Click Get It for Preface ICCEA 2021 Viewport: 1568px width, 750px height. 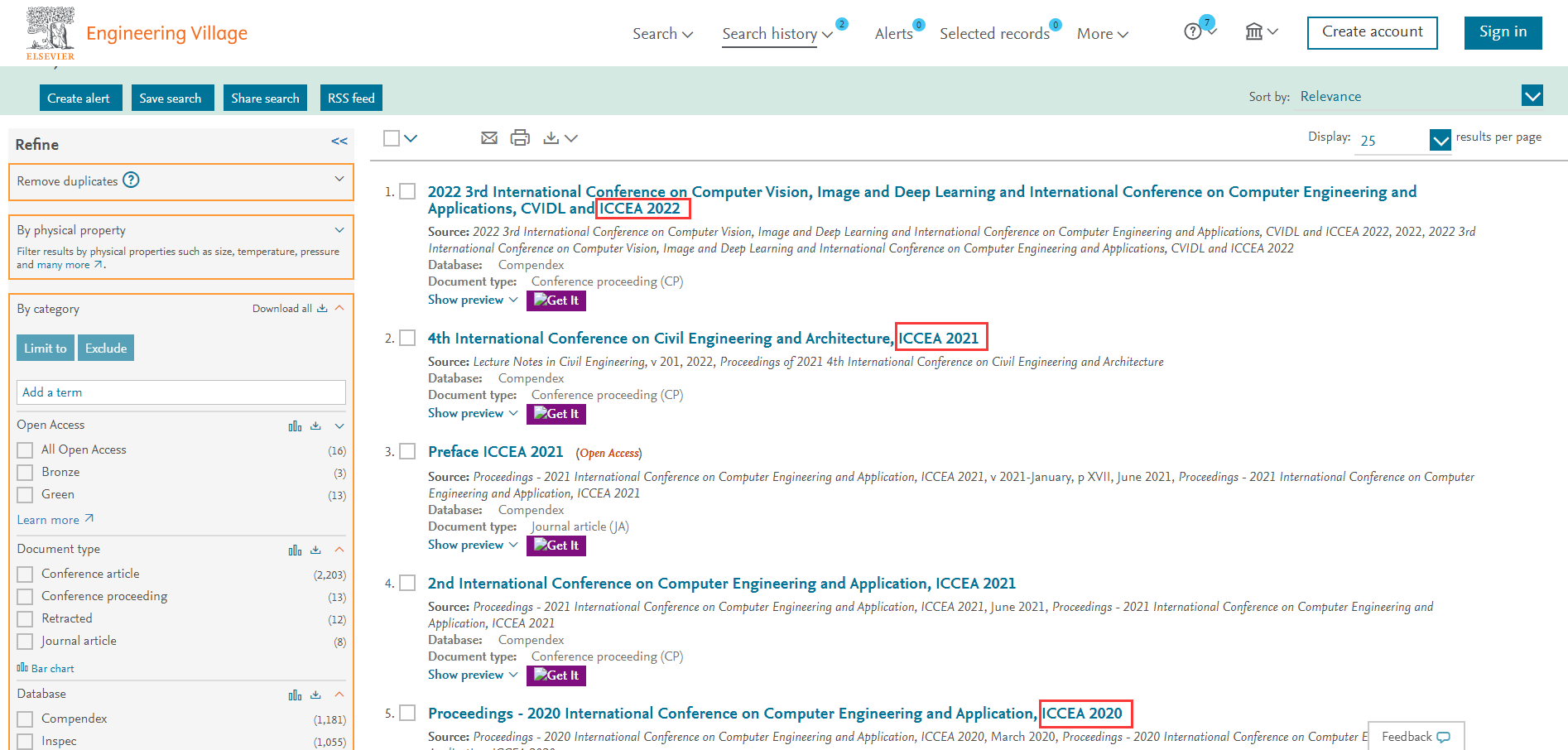pos(556,546)
